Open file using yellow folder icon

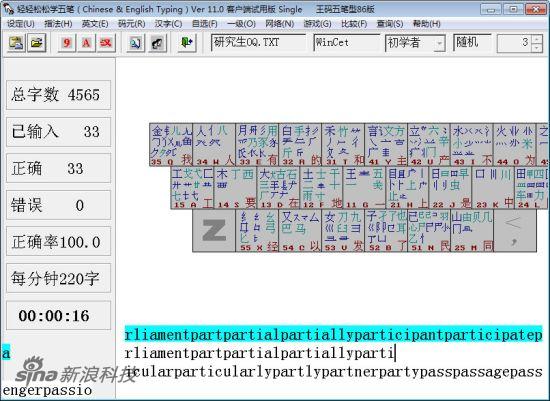37,43
